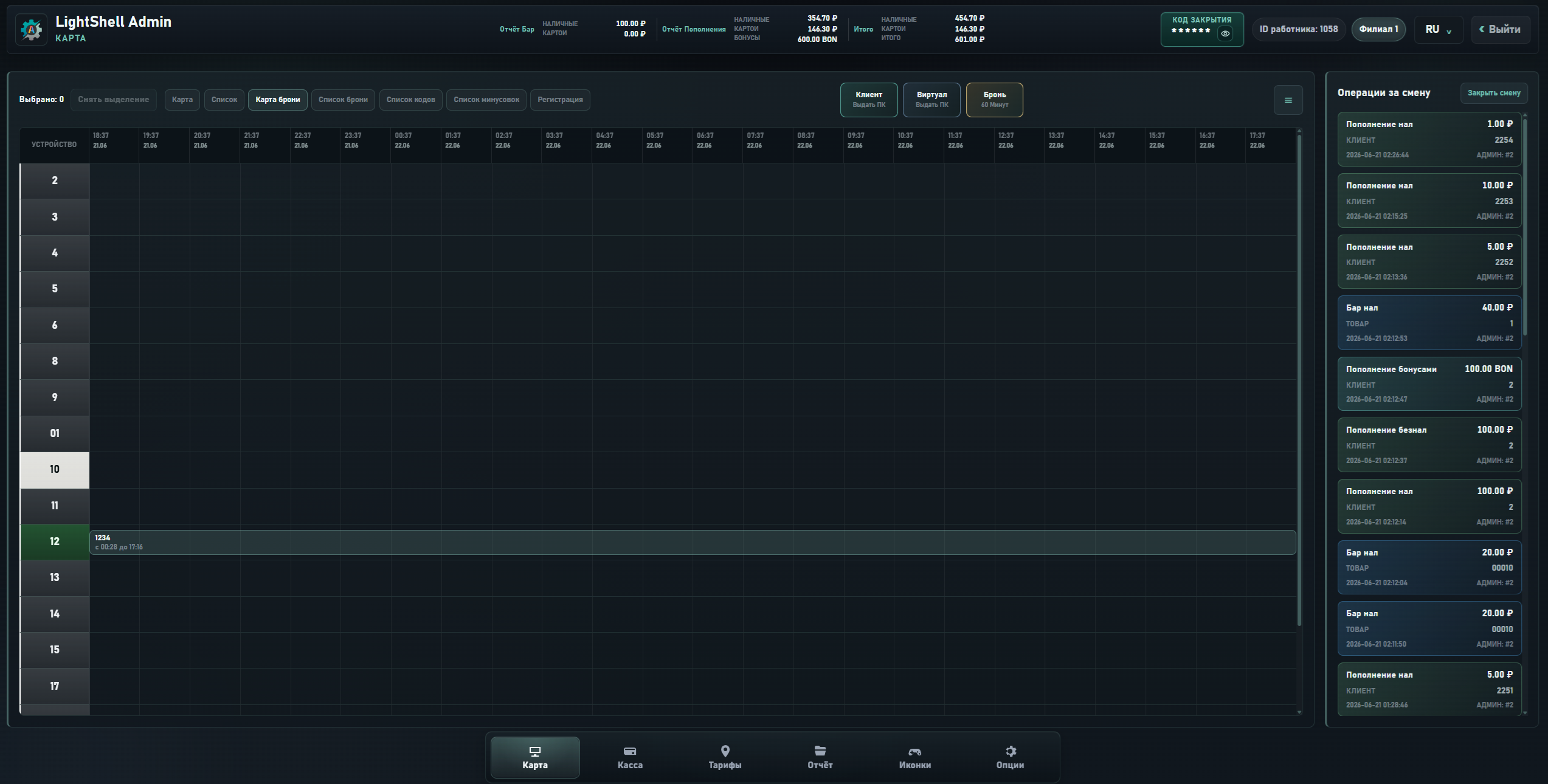
Task: Open the 1234 reservation on device 12
Action: [x=693, y=542]
